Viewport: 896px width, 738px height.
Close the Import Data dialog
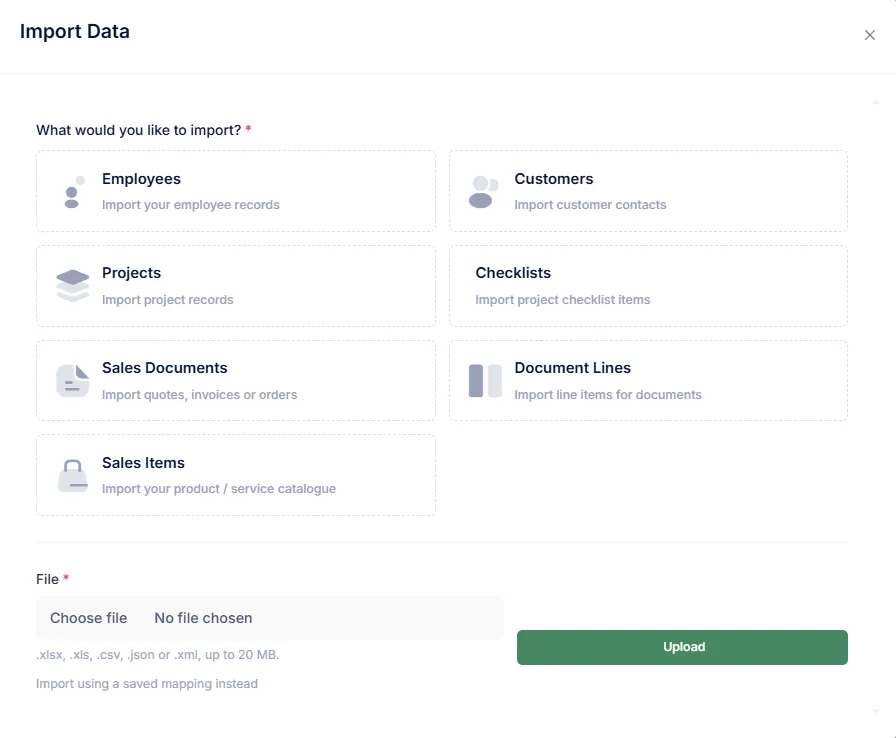[870, 35]
